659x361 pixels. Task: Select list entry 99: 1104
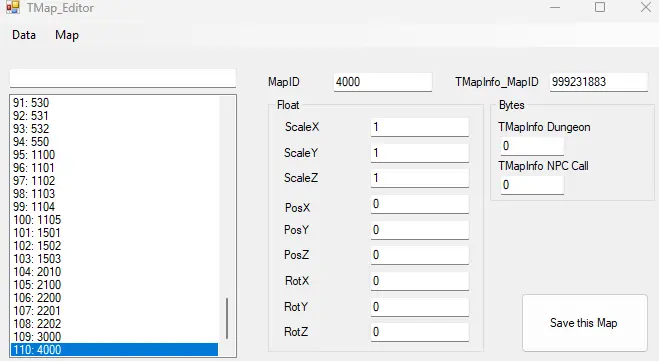point(114,207)
